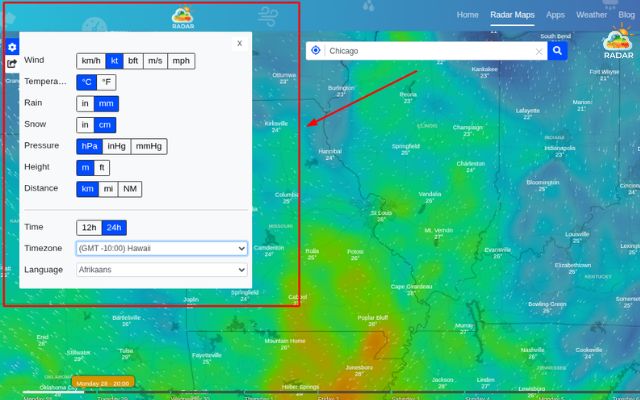The width and height of the screenshot is (640, 400).
Task: Set distance unit to mi
Action: 108,189
